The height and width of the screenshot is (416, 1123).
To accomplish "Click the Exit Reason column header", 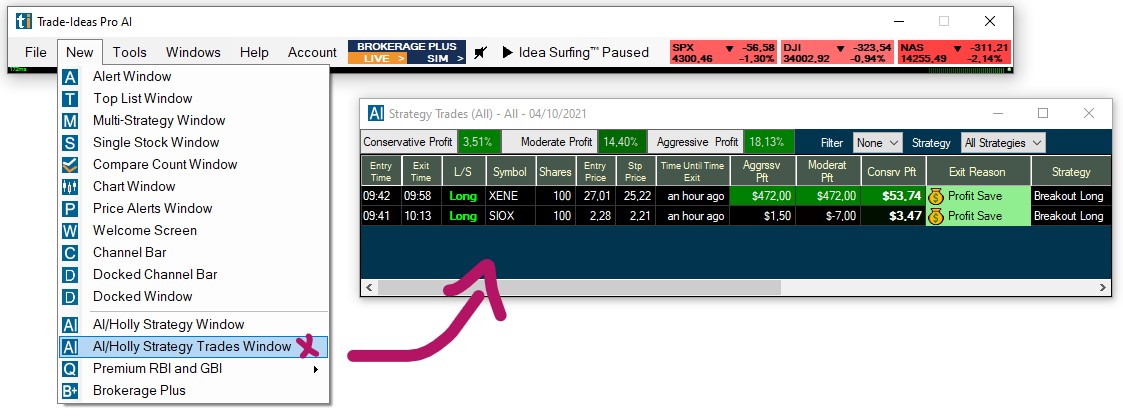I will (x=977, y=172).
